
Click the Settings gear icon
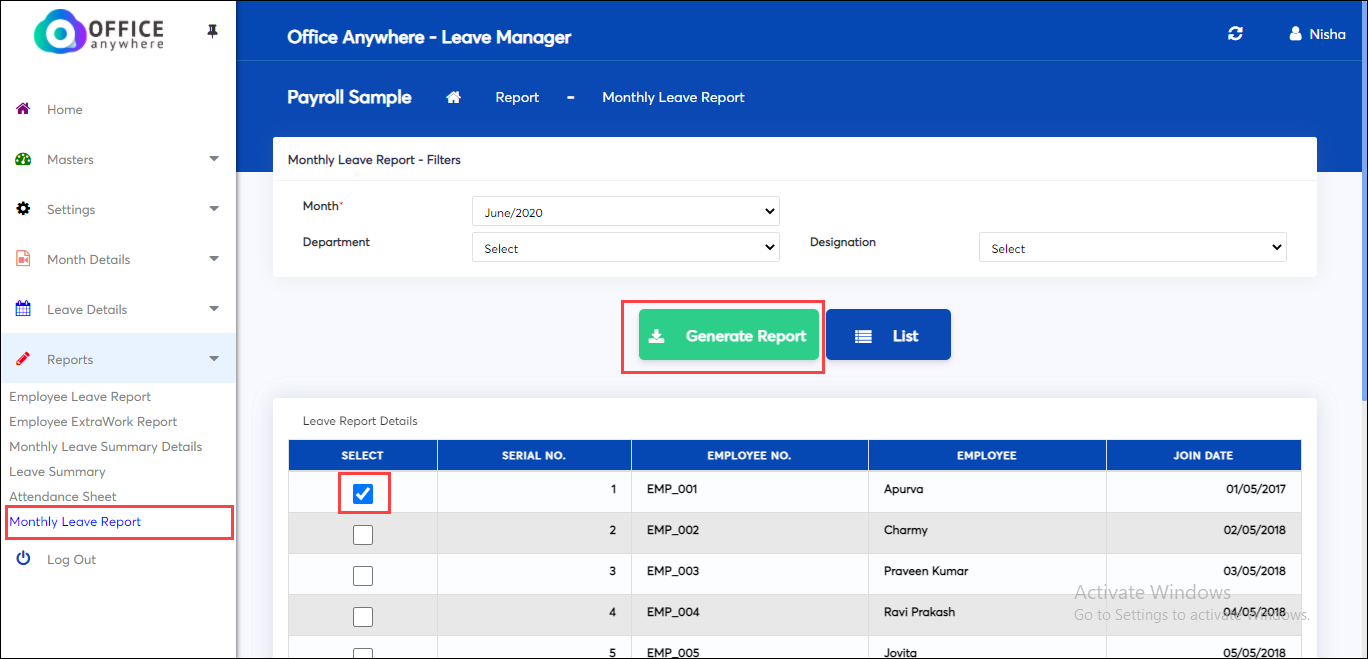(23, 209)
